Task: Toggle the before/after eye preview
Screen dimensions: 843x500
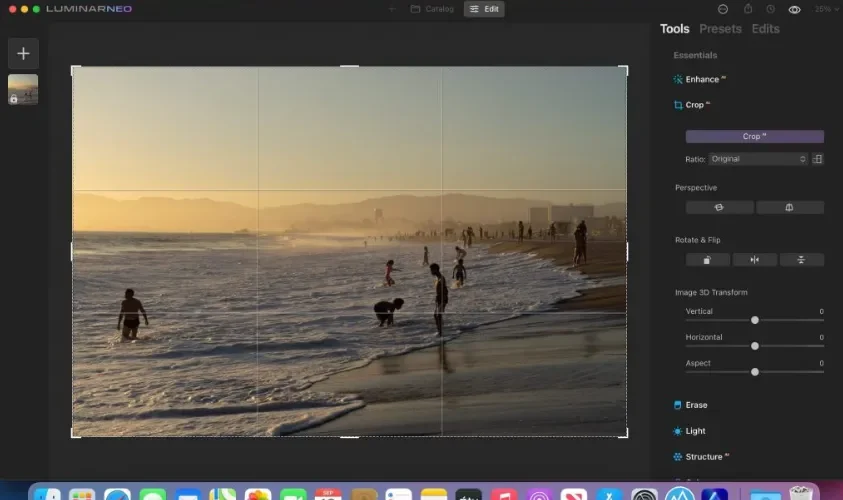Action: click(x=794, y=10)
